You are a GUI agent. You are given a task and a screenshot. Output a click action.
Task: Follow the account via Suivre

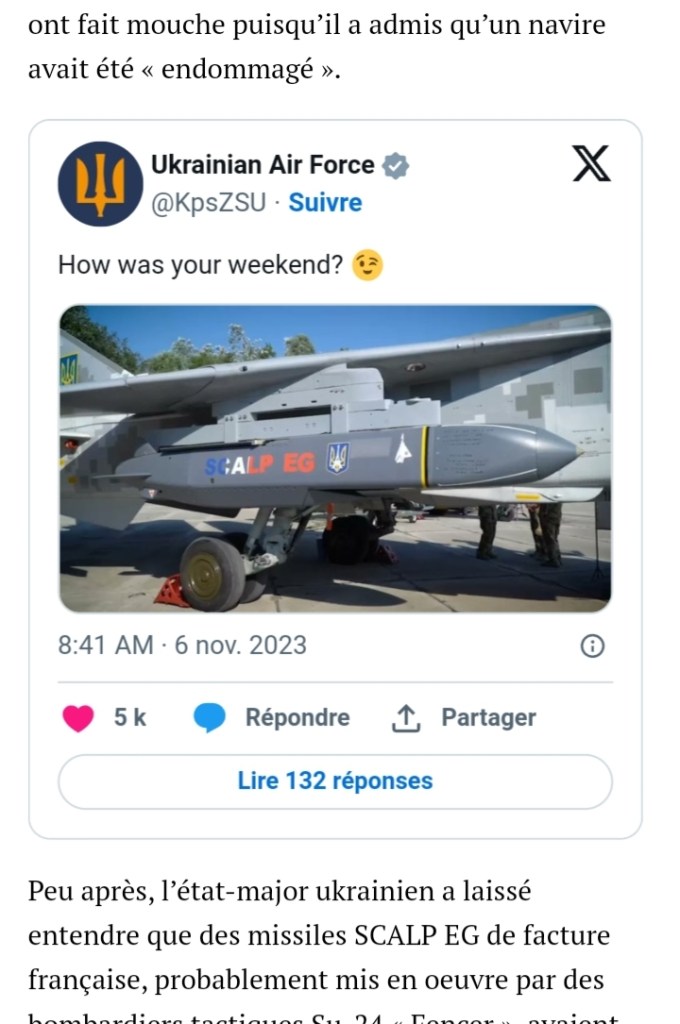pyautogui.click(x=325, y=203)
